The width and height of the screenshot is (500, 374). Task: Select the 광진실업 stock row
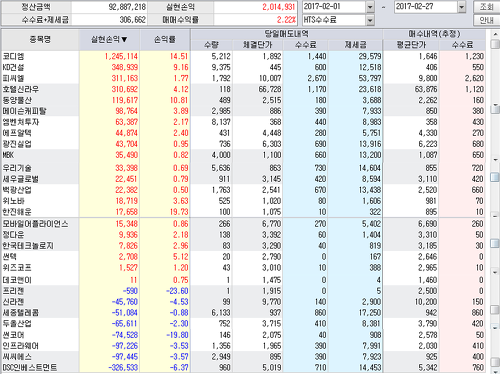243,144
